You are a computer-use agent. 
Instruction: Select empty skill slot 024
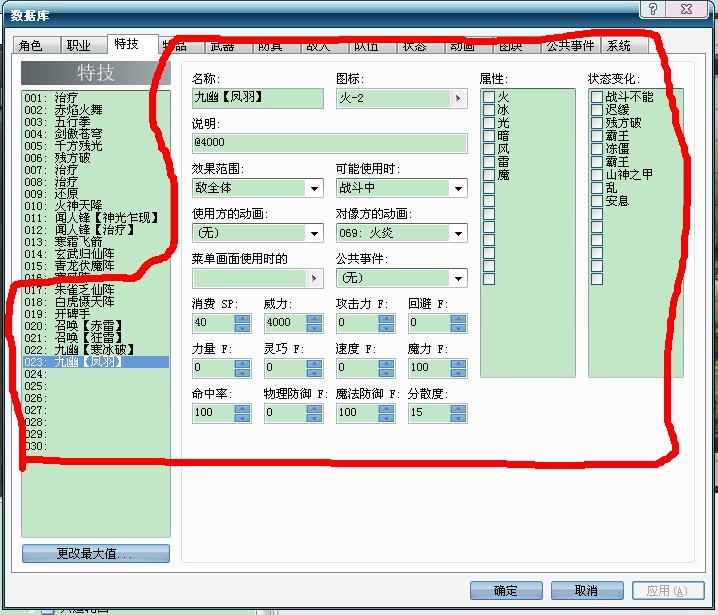(x=96, y=374)
